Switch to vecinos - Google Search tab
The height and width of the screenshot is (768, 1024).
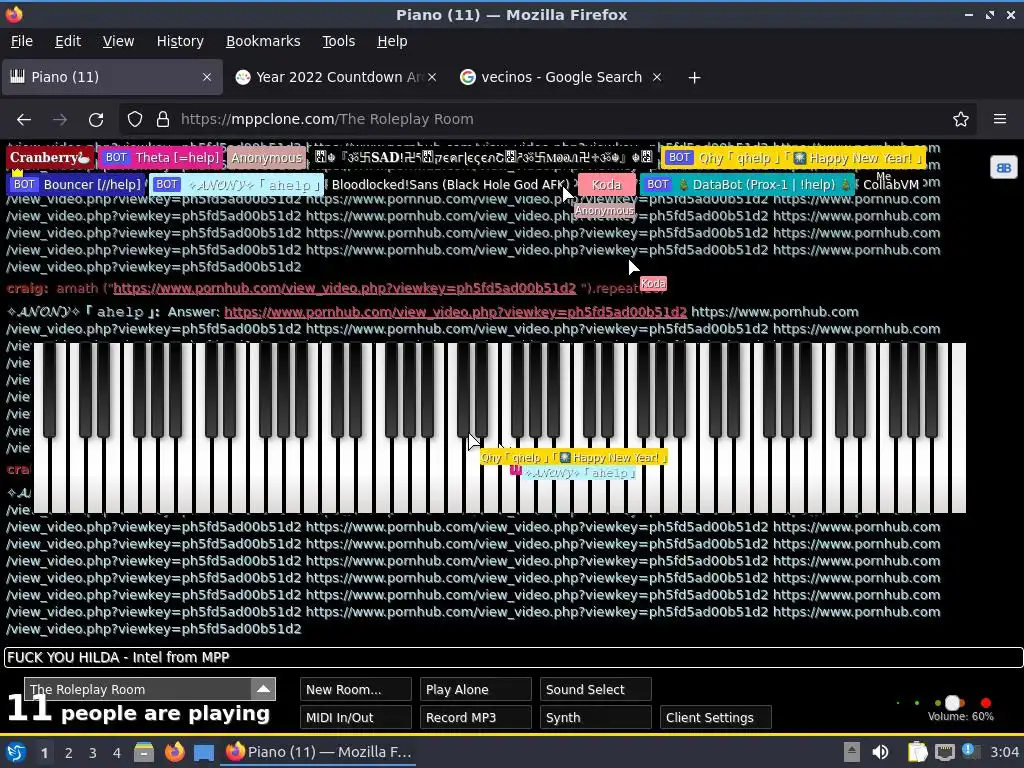coord(561,77)
